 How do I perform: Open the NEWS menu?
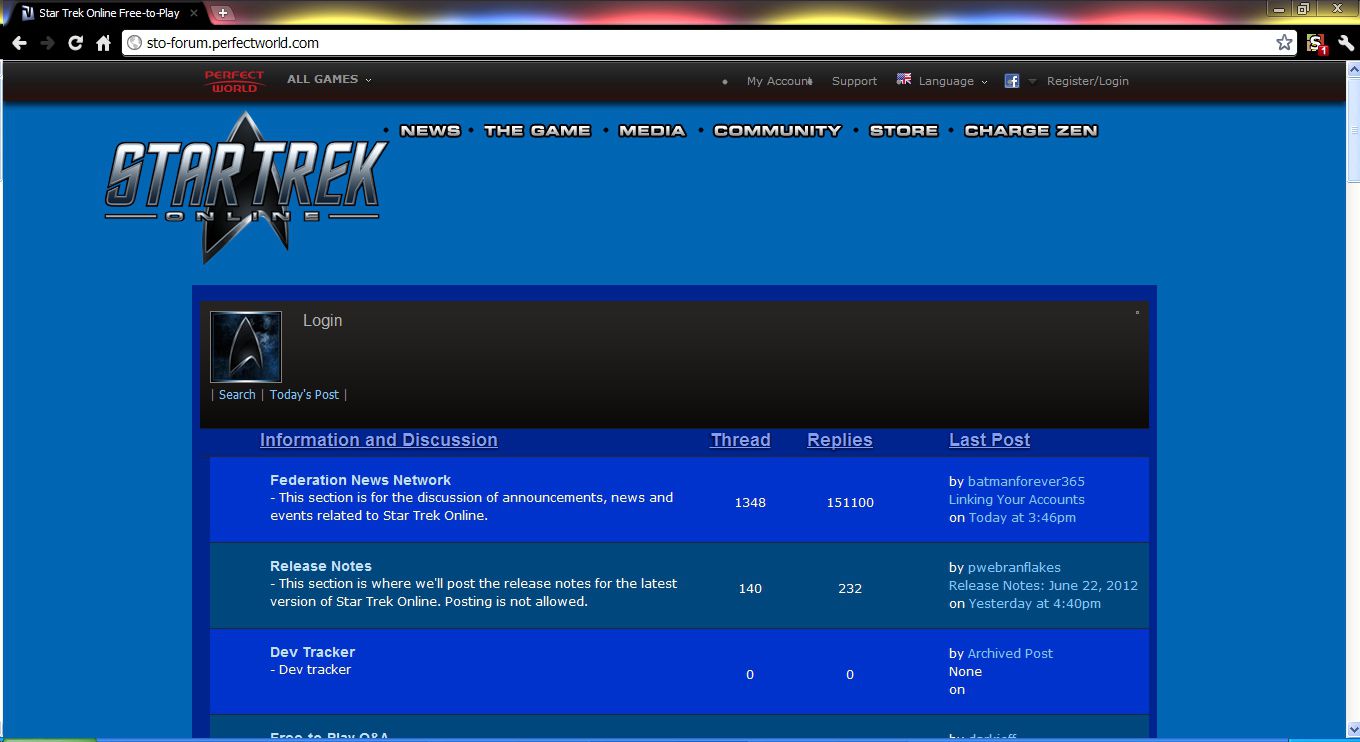[x=430, y=130]
